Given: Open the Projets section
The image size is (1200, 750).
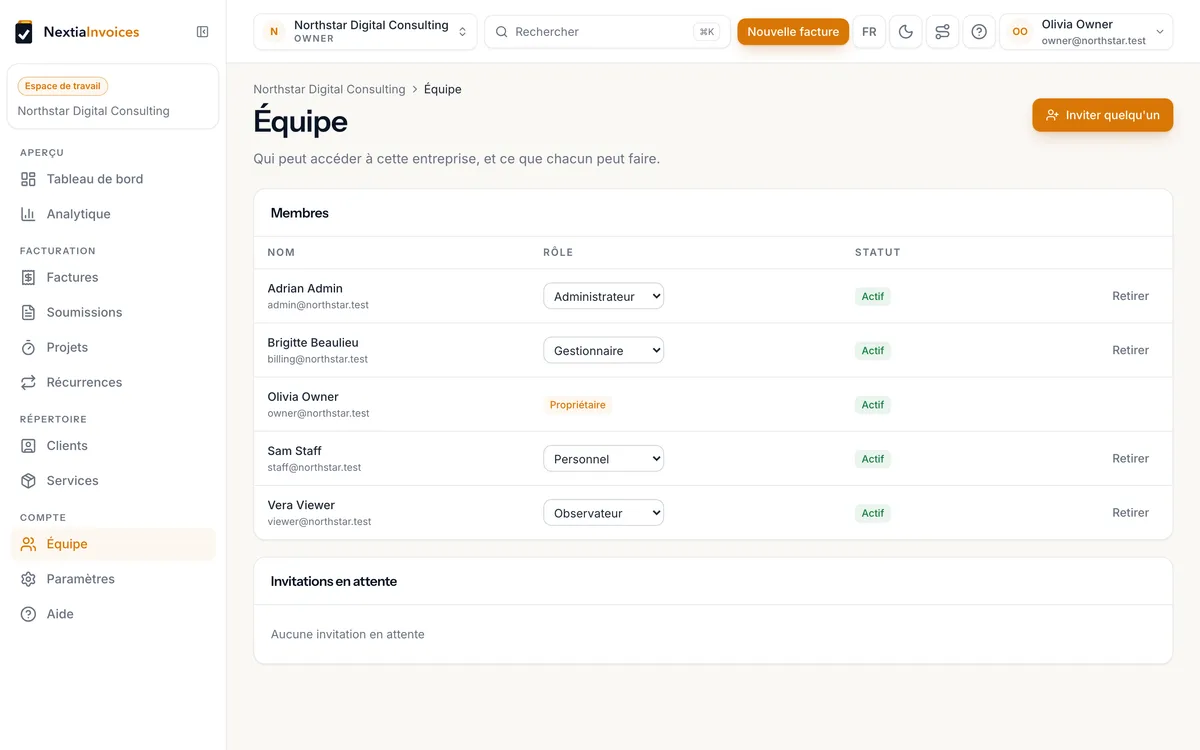Looking at the screenshot, I should coord(113,347).
